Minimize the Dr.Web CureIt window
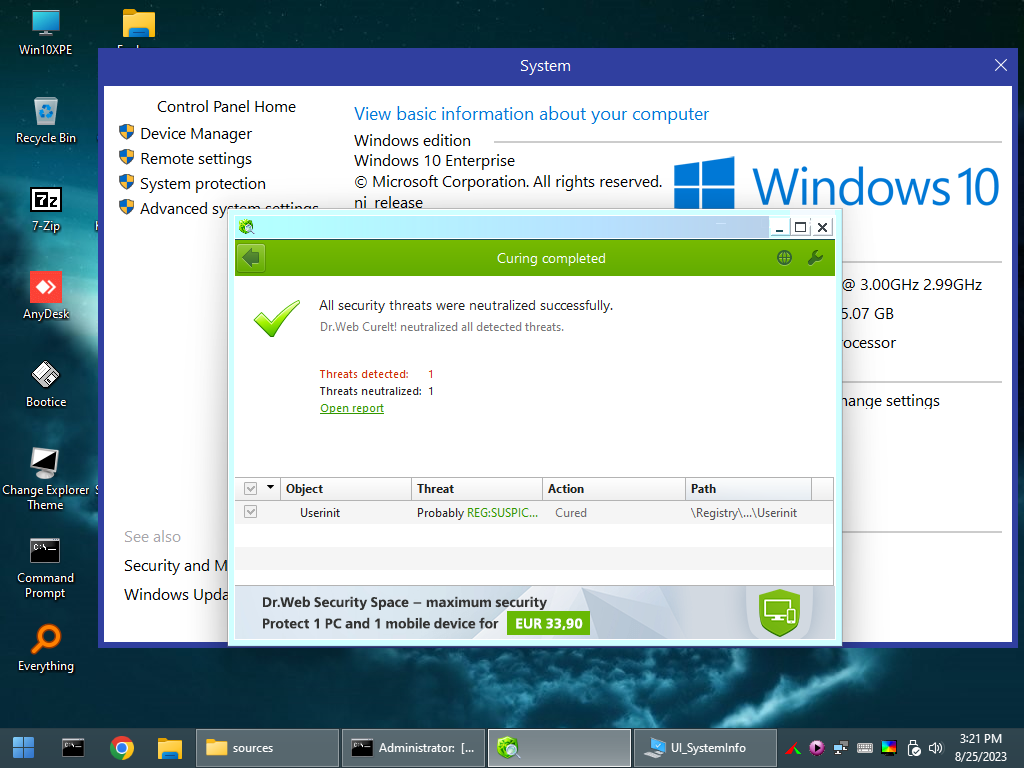The image size is (1024, 768). click(x=779, y=227)
